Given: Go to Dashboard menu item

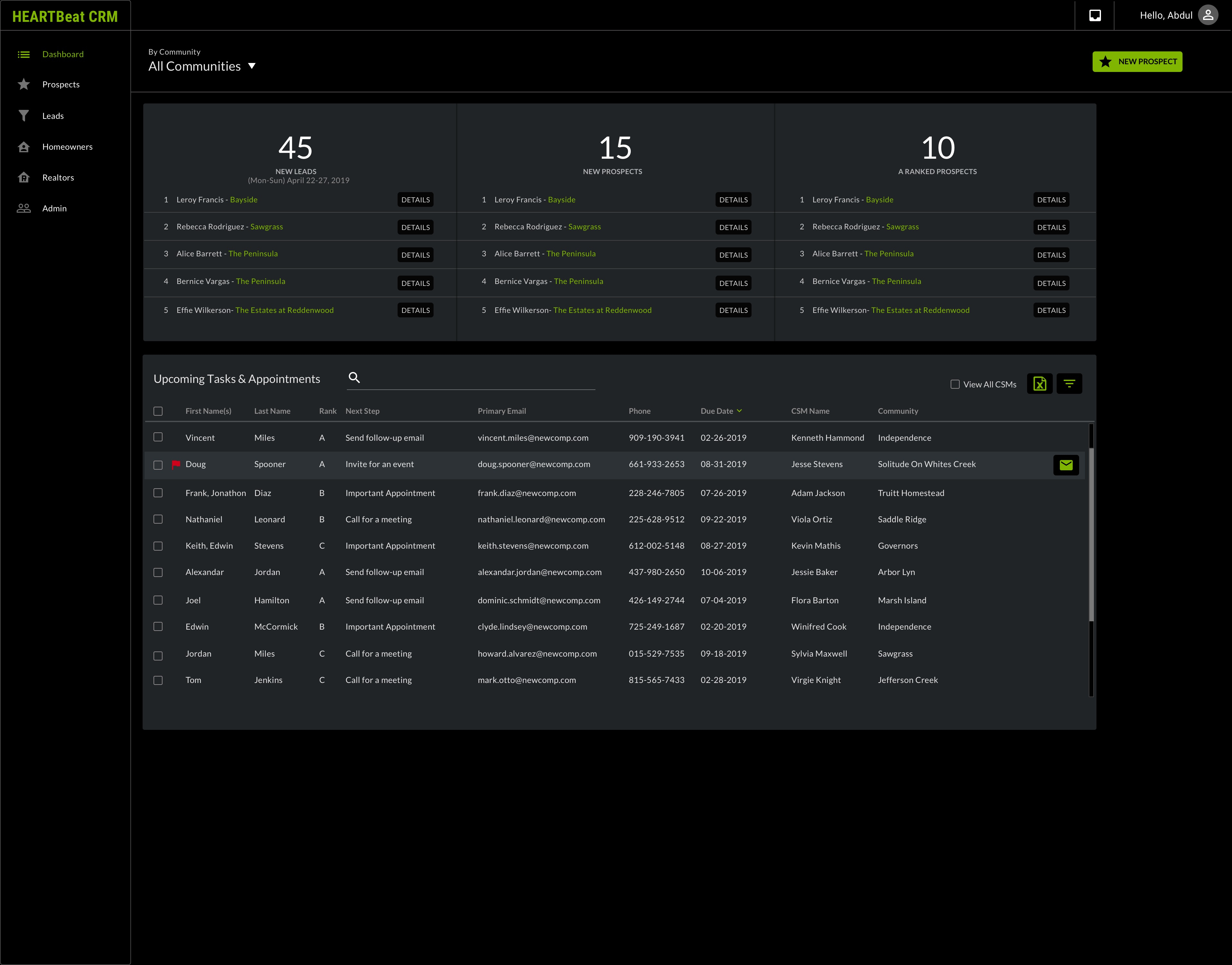Looking at the screenshot, I should click(x=63, y=54).
